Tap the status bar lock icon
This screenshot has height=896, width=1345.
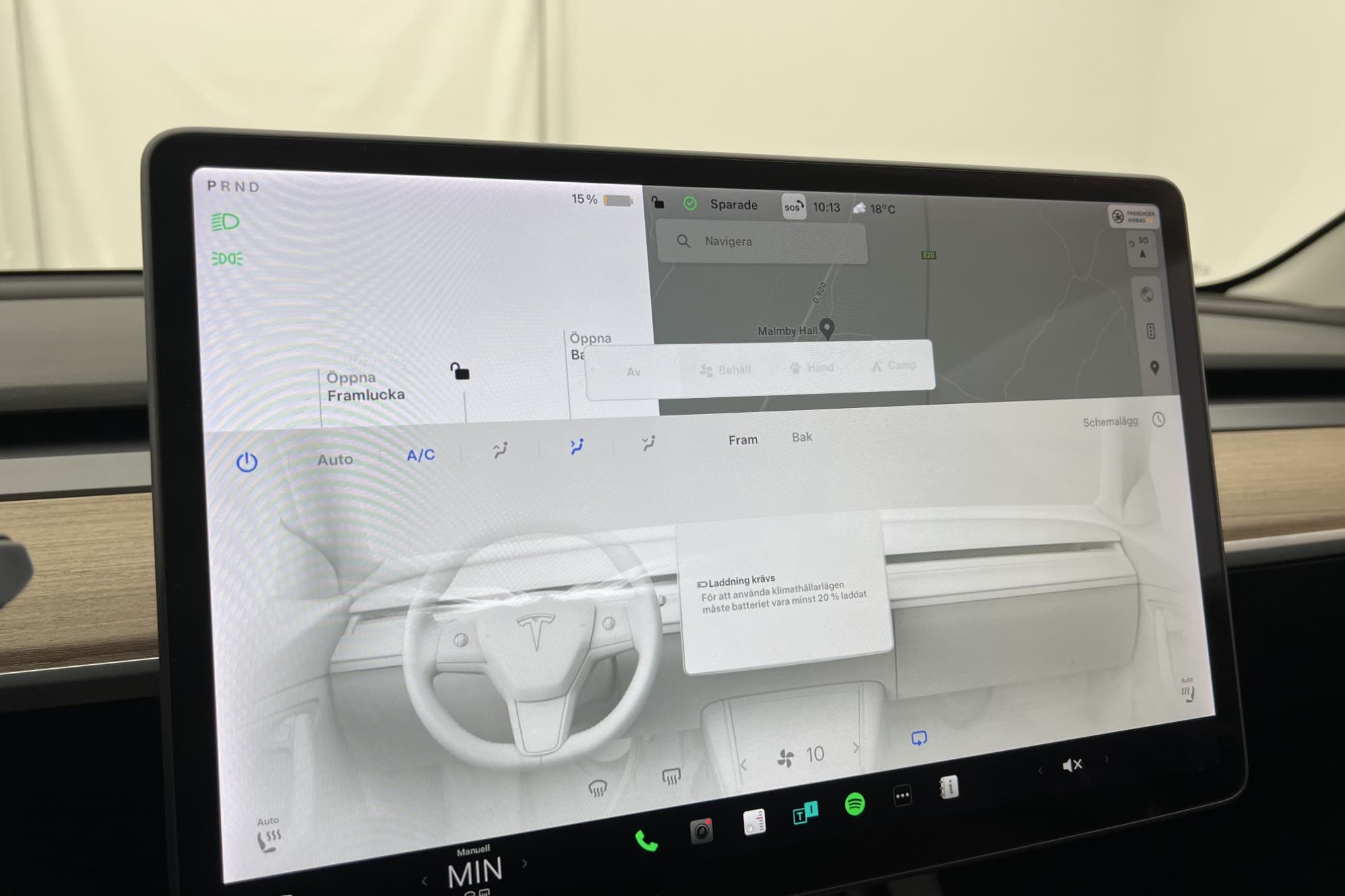coord(658,202)
